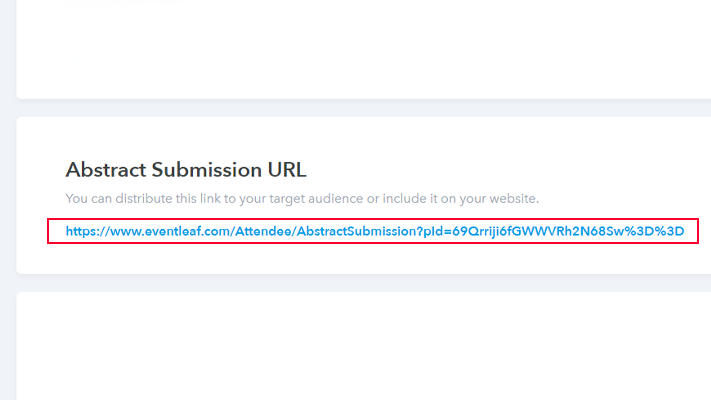Screen dimensions: 711x400
Task: Click the gray gap above the URL card
Action: point(360,108)
